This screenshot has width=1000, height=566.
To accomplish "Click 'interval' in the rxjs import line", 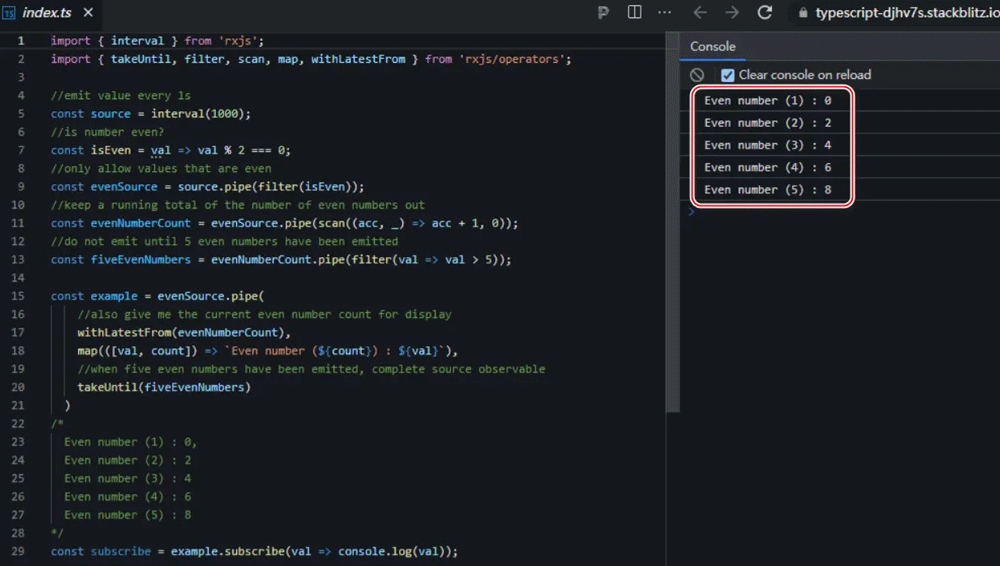I will (137, 41).
